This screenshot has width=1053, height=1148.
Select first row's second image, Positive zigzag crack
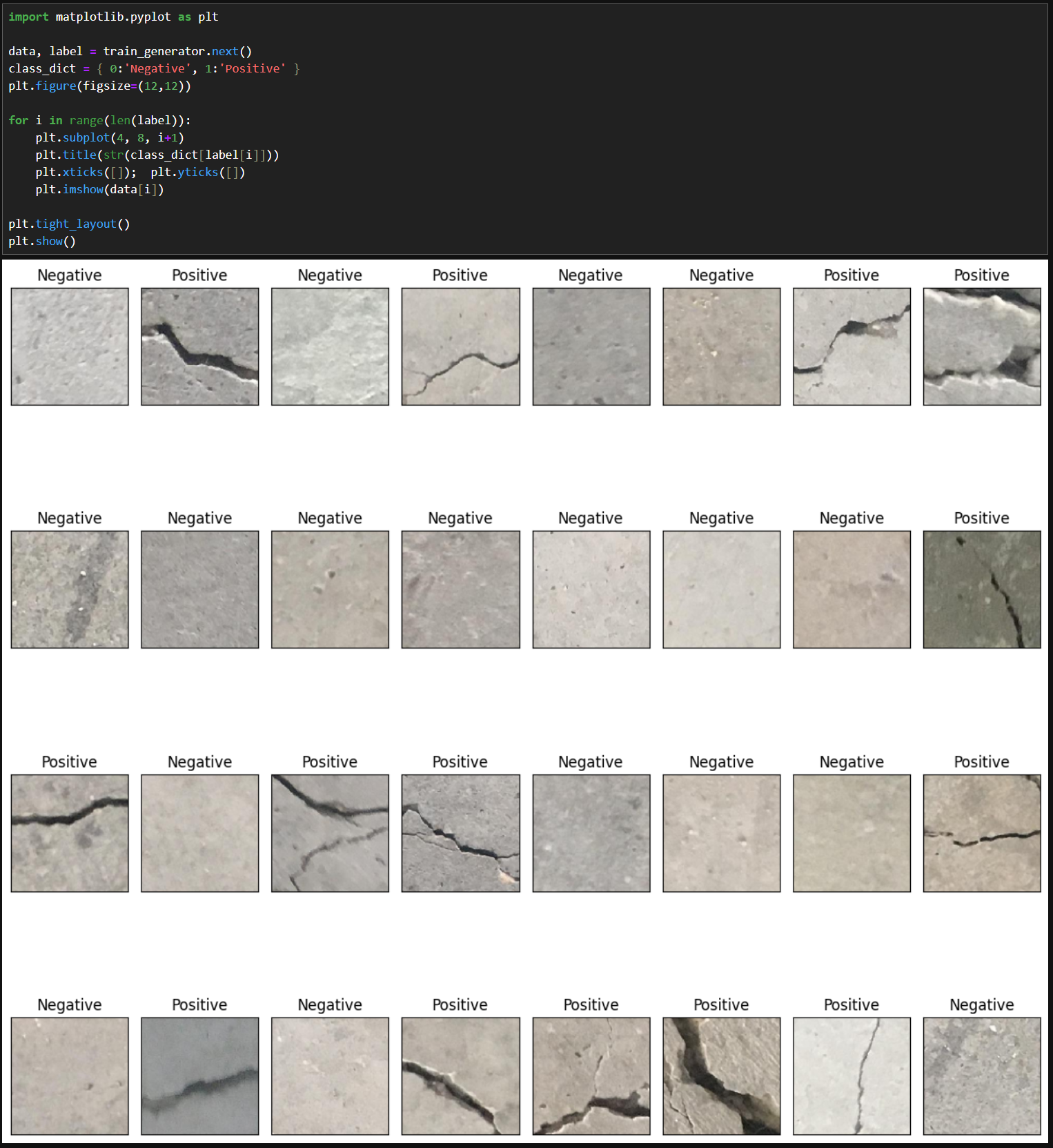200,347
